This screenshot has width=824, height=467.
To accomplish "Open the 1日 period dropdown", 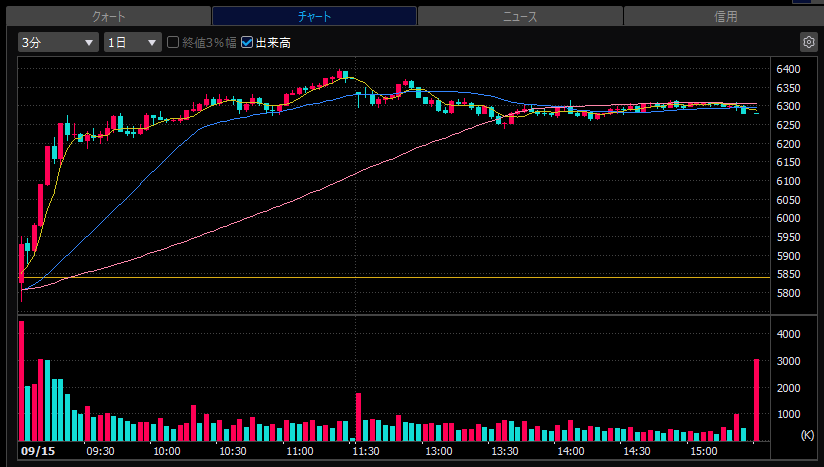I will tap(132, 42).
